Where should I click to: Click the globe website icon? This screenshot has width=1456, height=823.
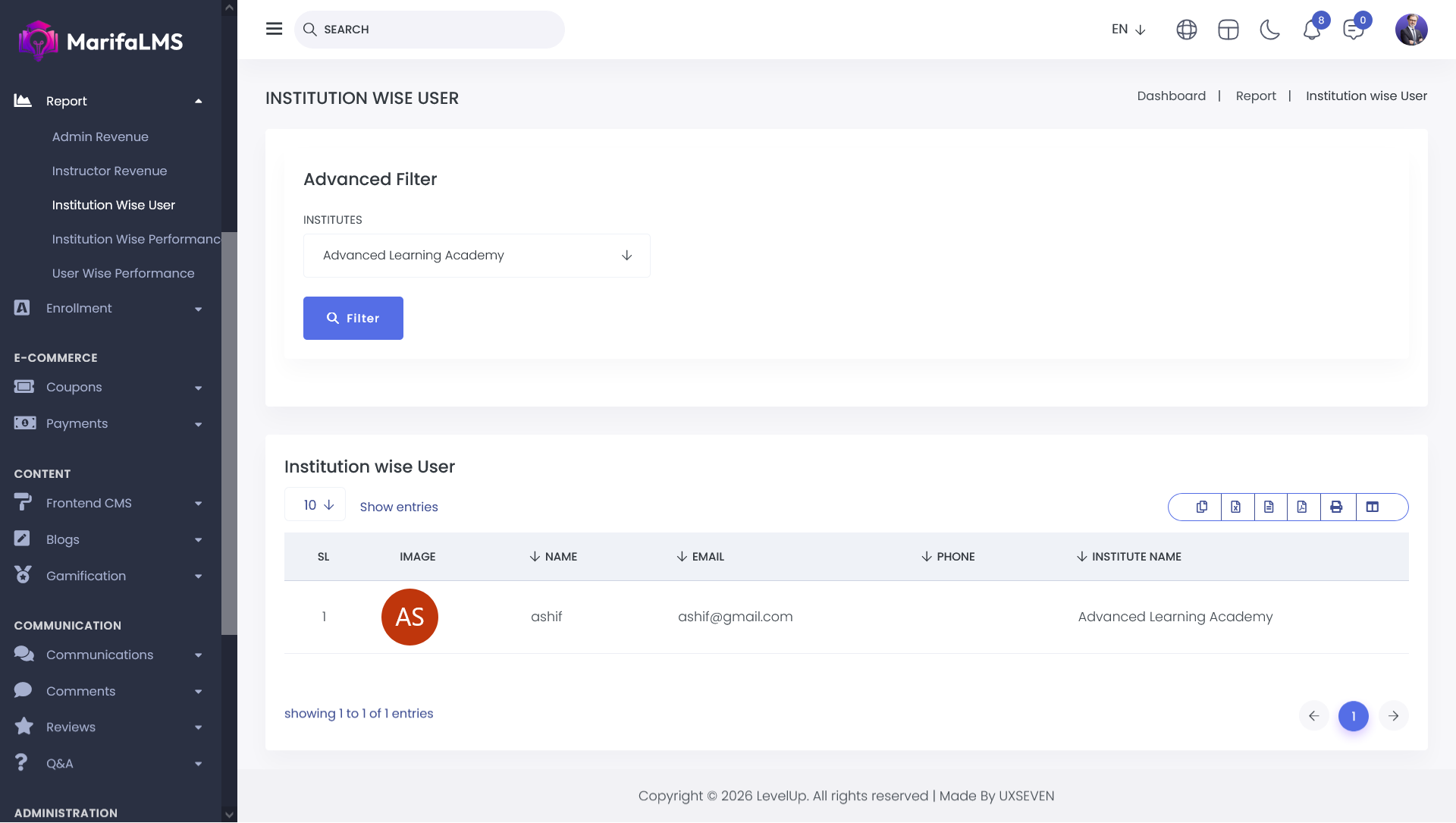tap(1187, 30)
